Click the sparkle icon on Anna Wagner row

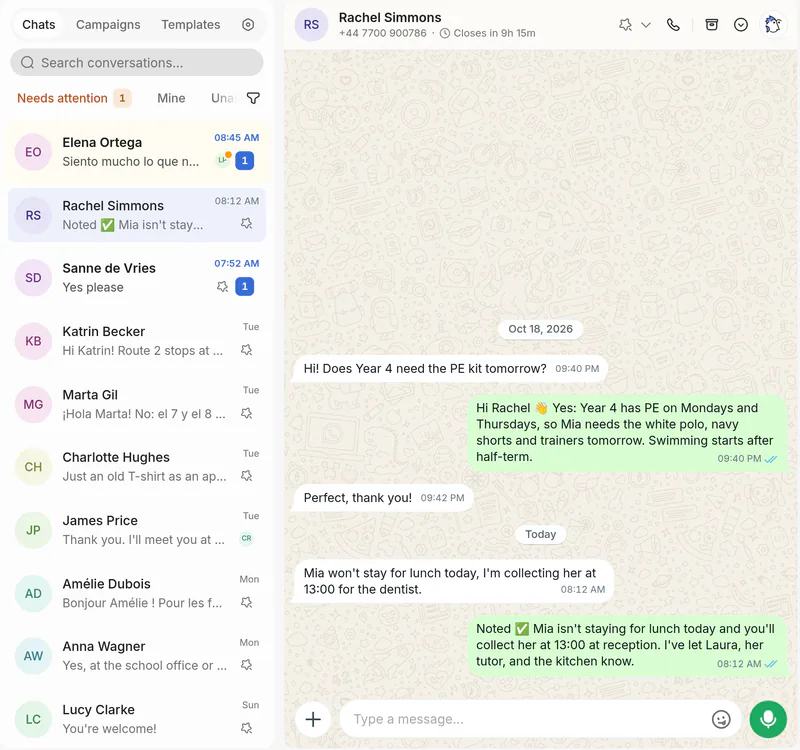(x=247, y=665)
